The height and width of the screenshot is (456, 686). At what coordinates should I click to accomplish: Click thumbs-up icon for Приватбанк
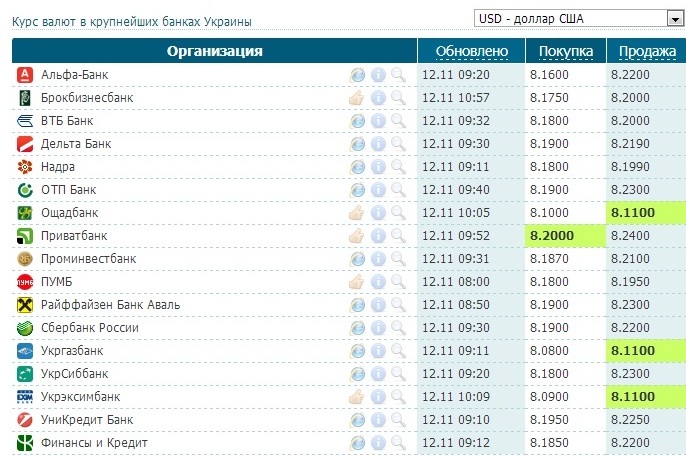pos(357,235)
